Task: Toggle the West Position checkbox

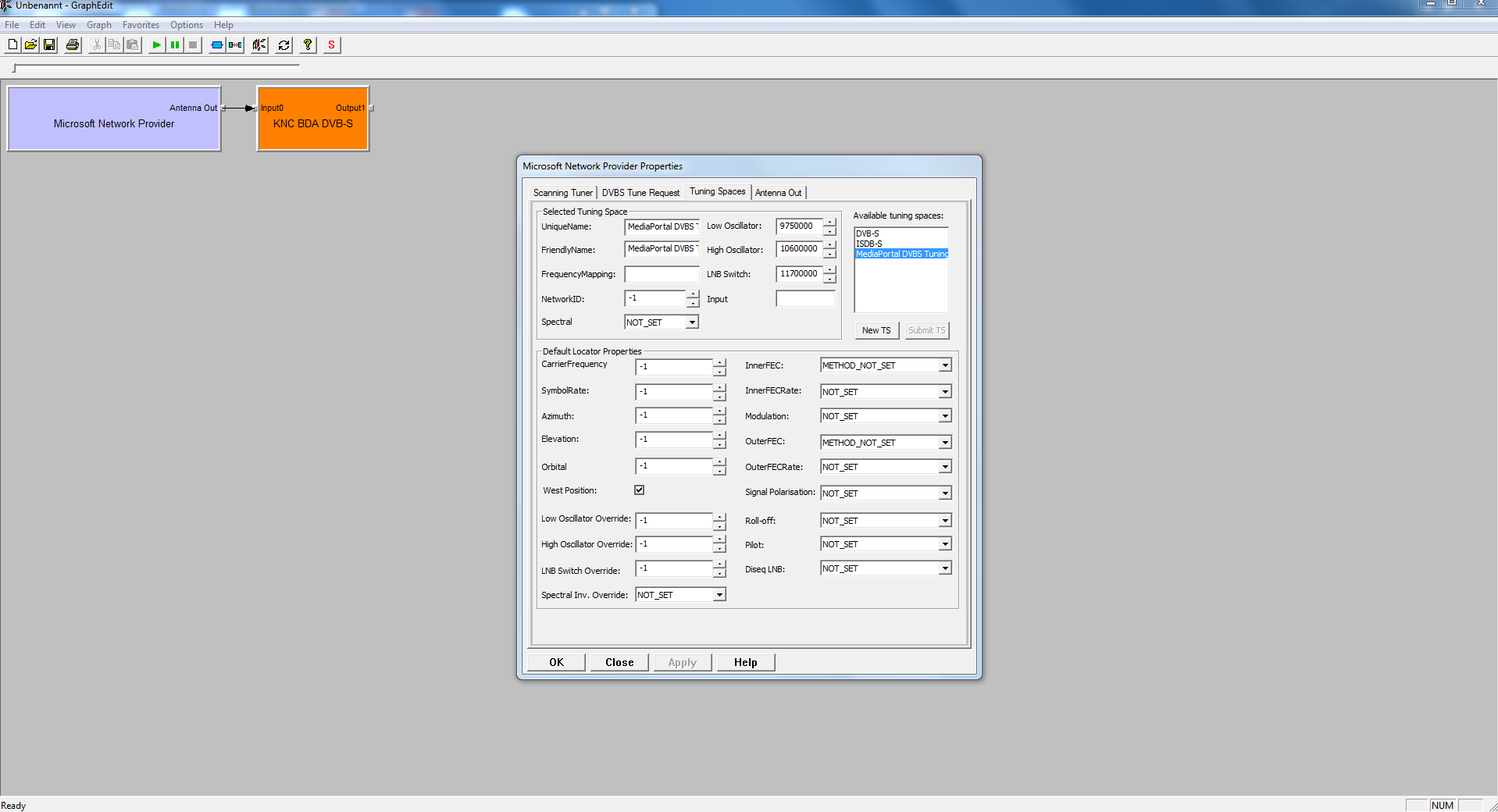Action: click(639, 490)
